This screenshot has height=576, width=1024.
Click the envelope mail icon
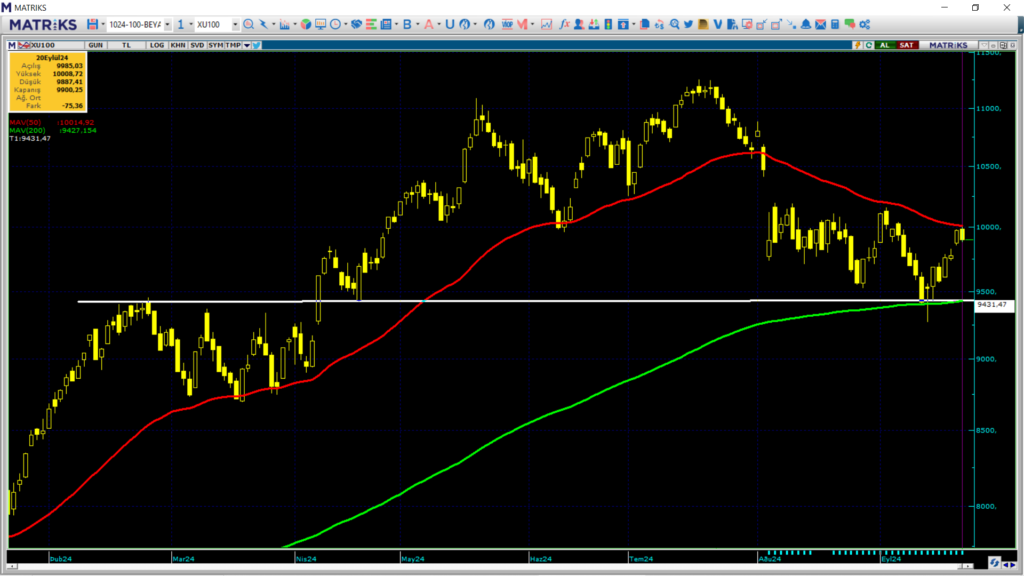point(820,24)
